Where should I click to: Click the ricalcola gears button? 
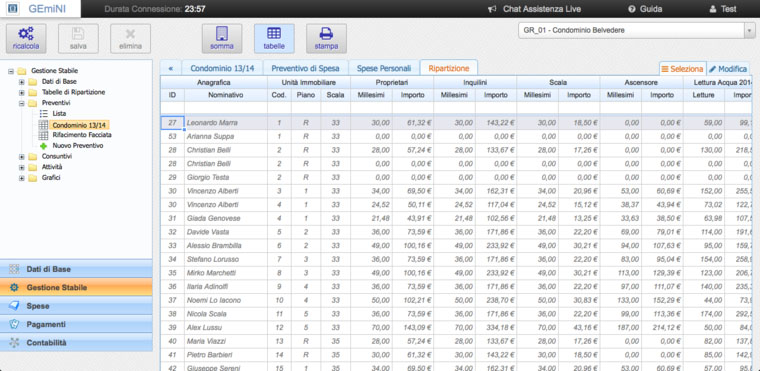point(26,38)
